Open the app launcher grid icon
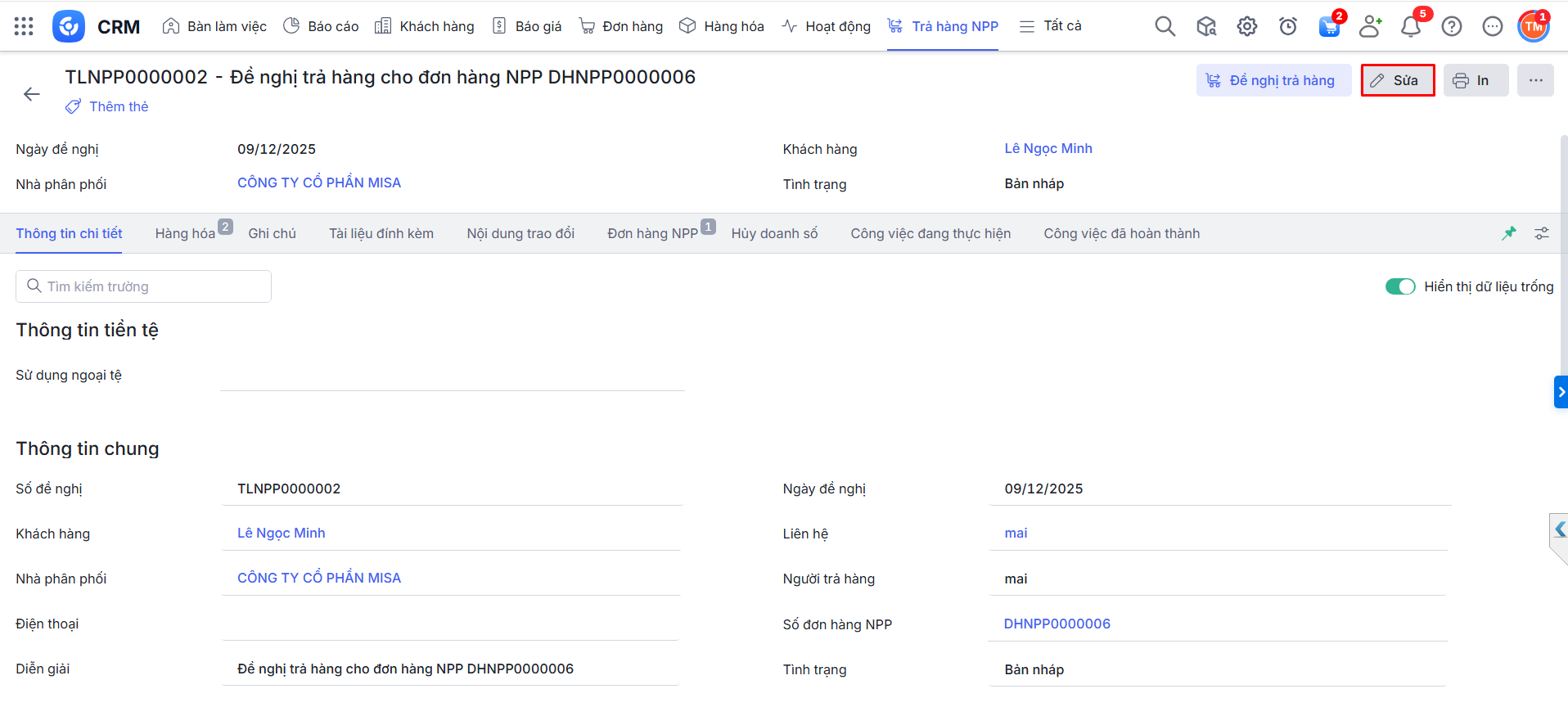 [24, 26]
